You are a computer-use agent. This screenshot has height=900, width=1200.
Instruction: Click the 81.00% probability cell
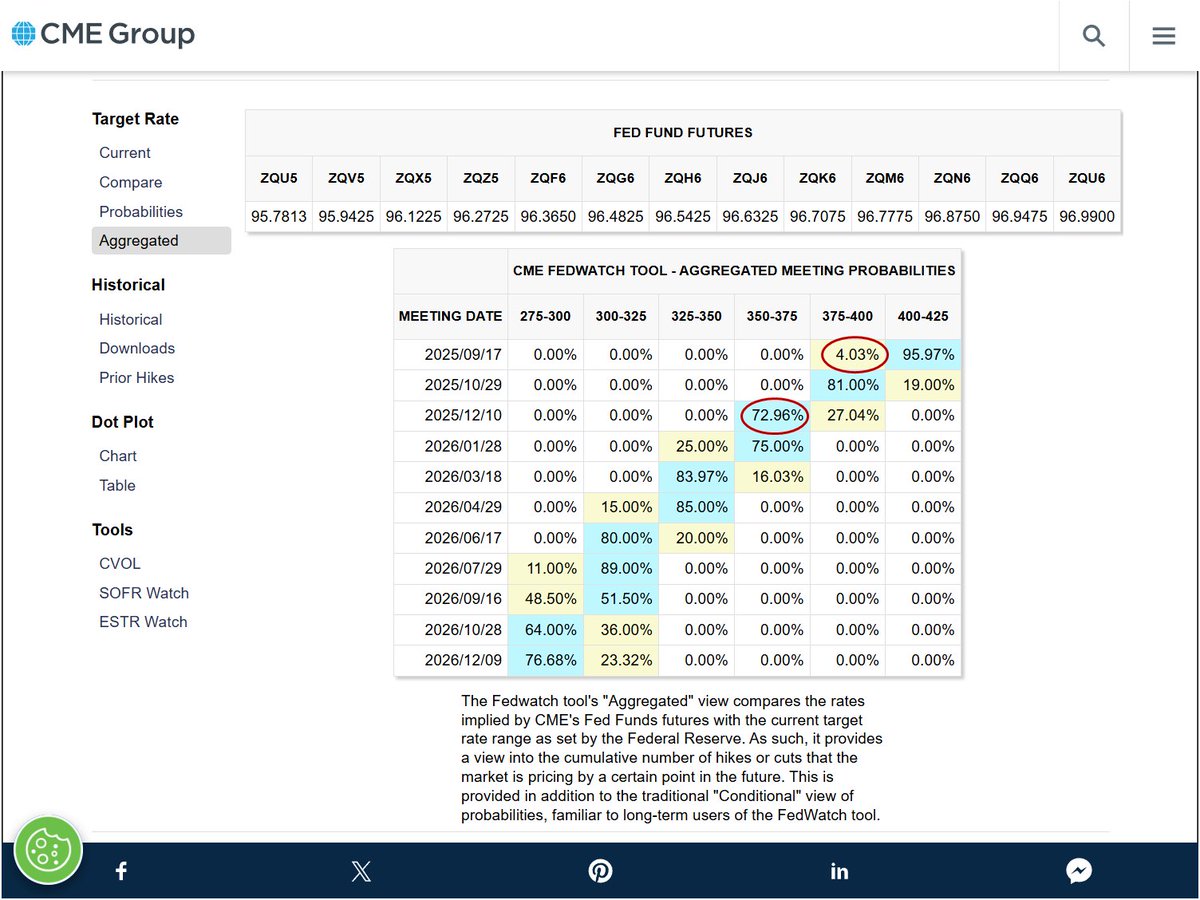[848, 385]
